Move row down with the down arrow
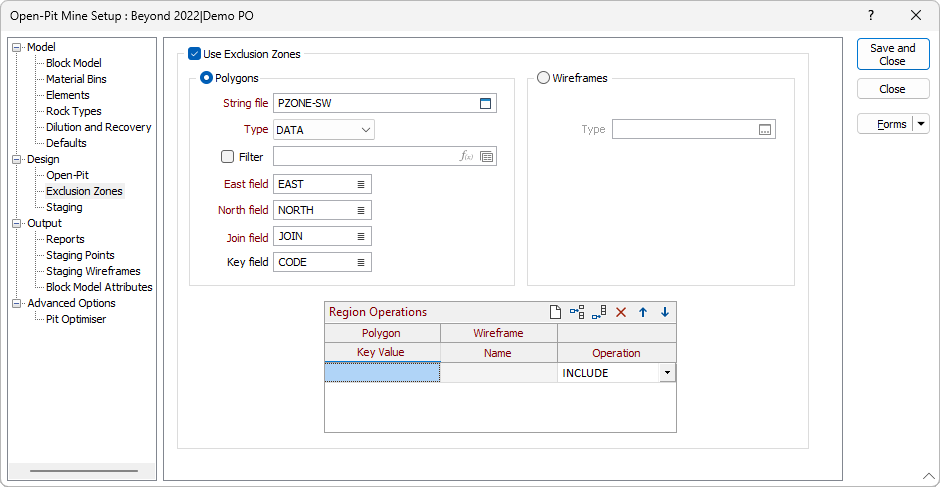This screenshot has width=940, height=487. [665, 312]
